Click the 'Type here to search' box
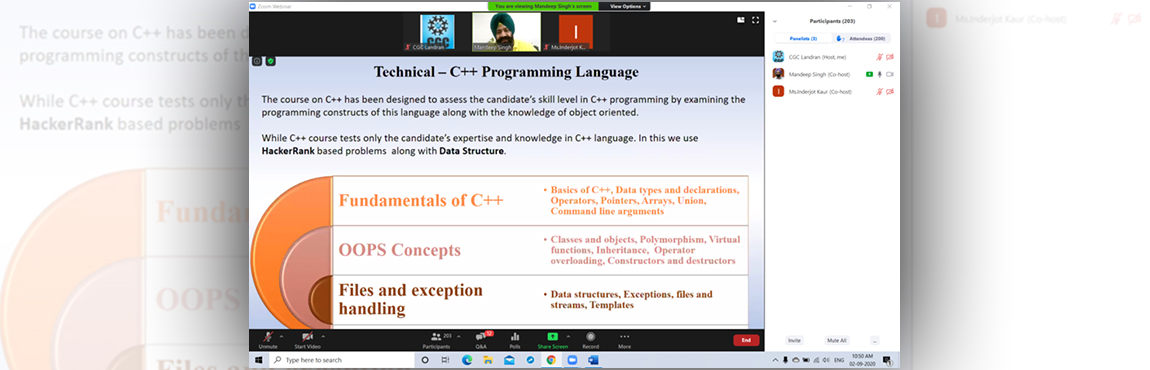The image size is (1150, 370). [x=343, y=360]
